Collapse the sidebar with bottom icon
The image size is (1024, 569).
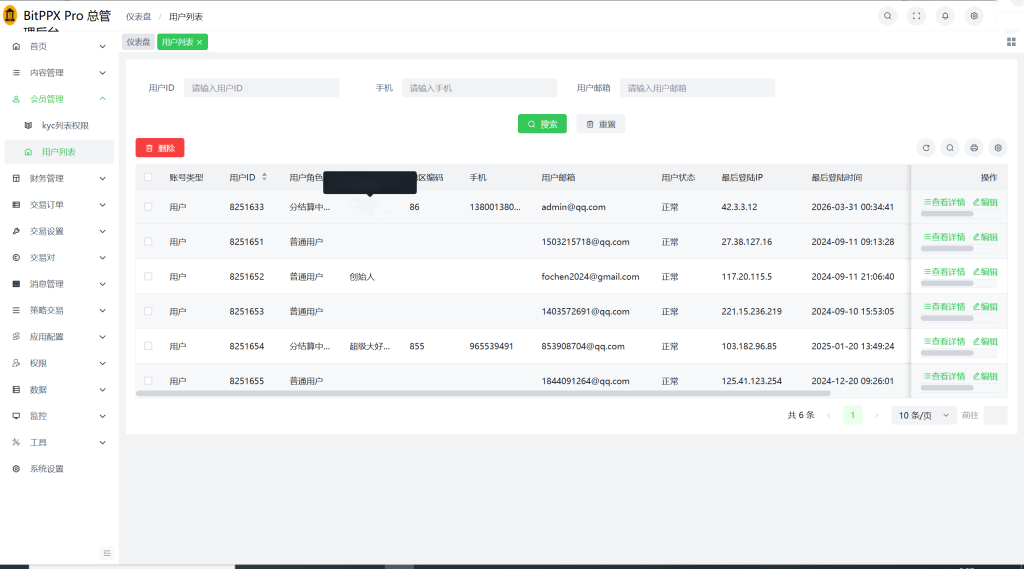tap(107, 553)
